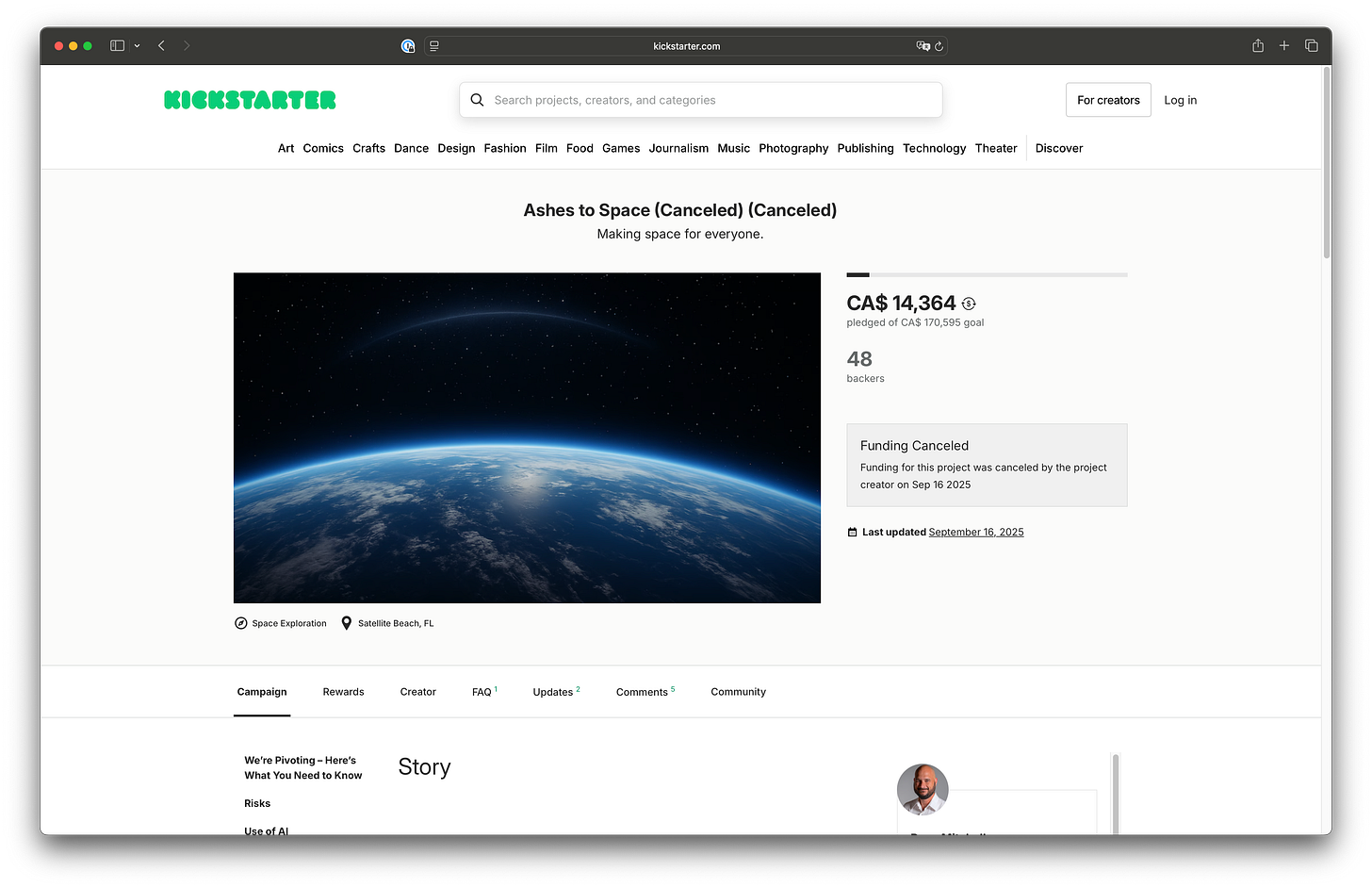Open the Comics category
This screenshot has width=1372, height=888.
tap(323, 148)
